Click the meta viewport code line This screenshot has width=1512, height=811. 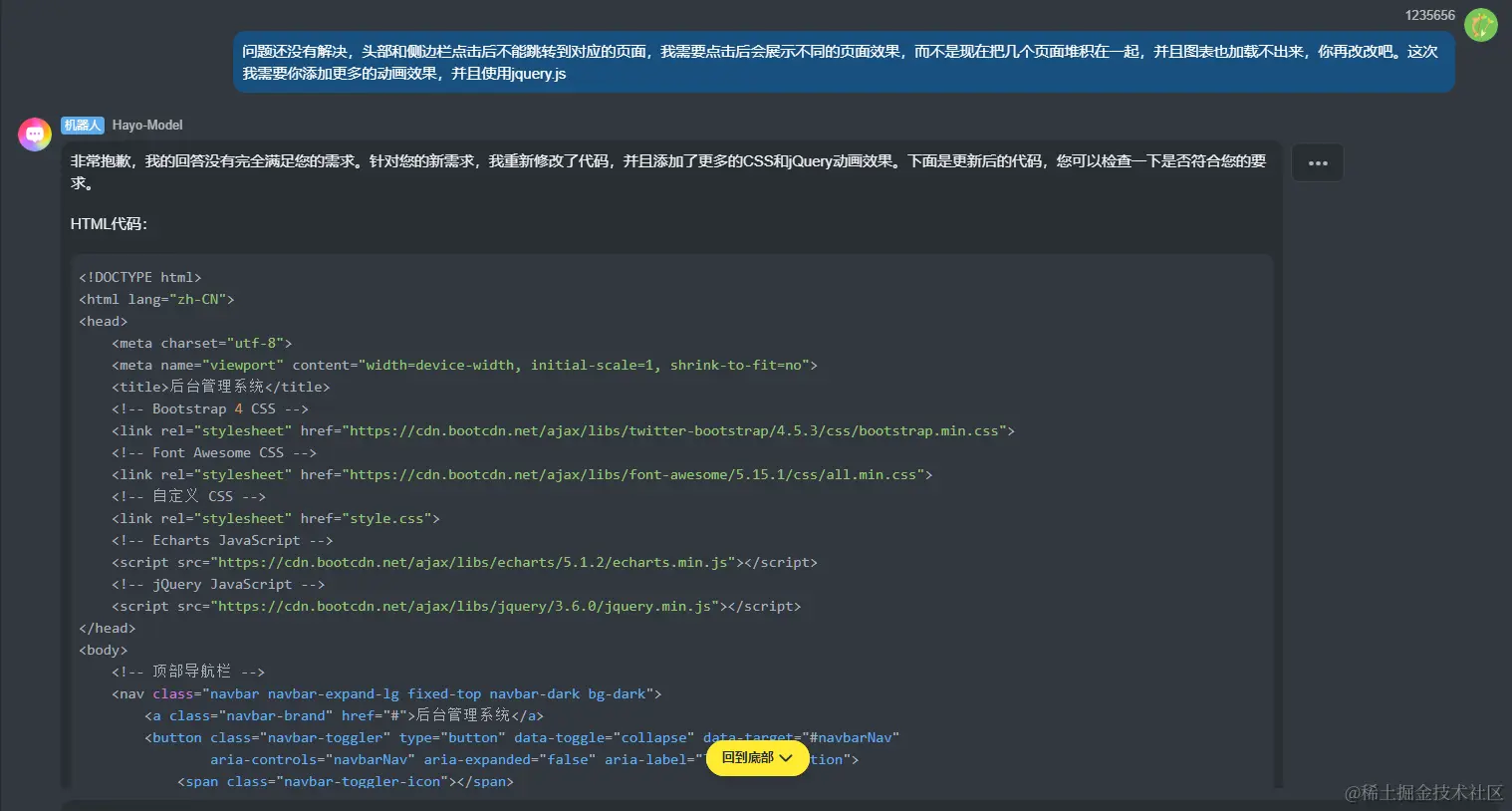[464, 365]
